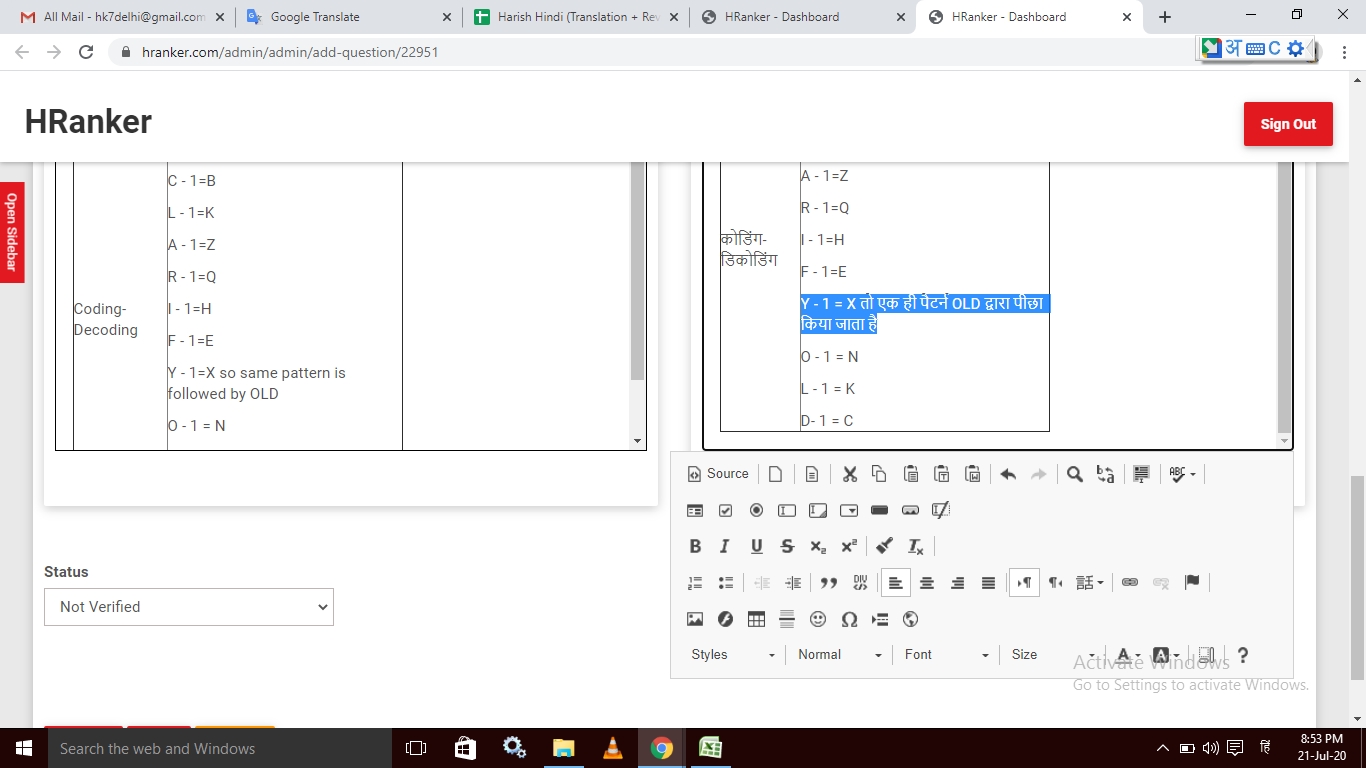This screenshot has width=1366, height=768.
Task: Toggle Underline formatting
Action: (756, 546)
